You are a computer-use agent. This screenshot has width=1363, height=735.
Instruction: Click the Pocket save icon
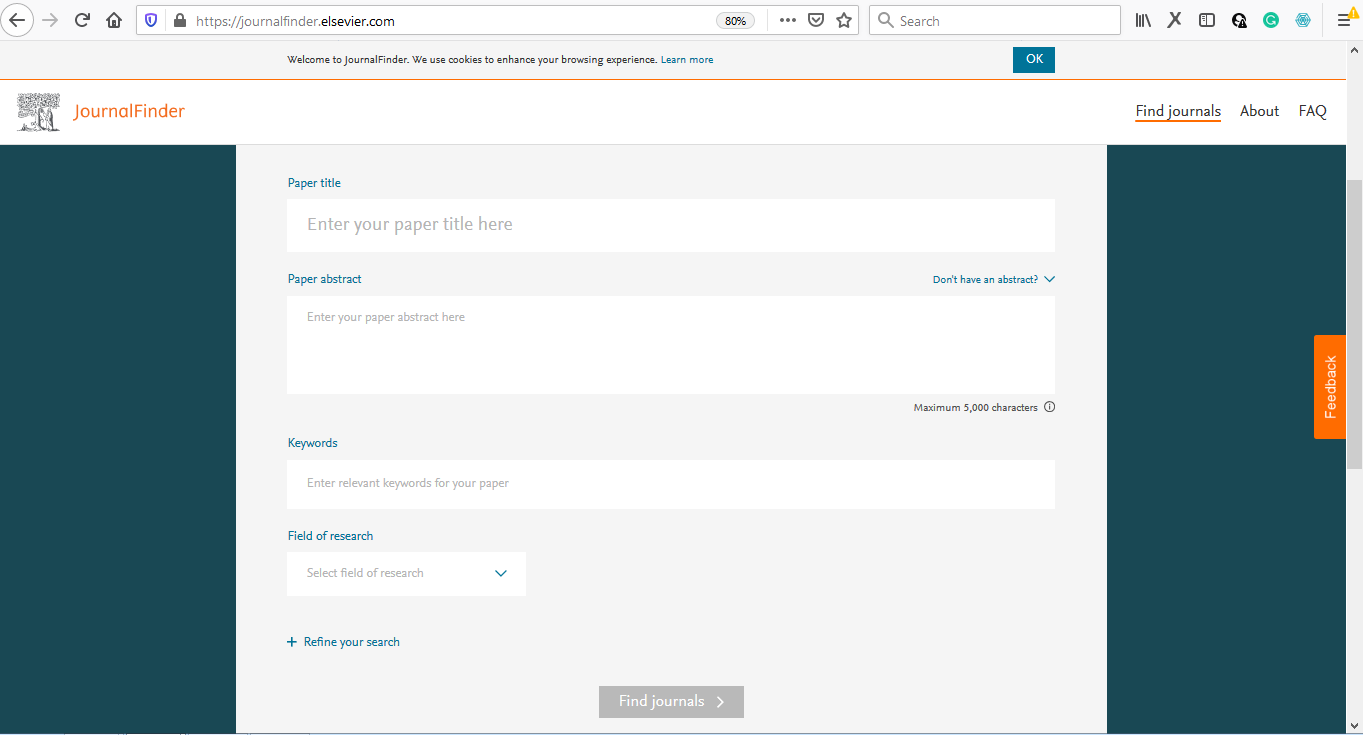point(816,20)
